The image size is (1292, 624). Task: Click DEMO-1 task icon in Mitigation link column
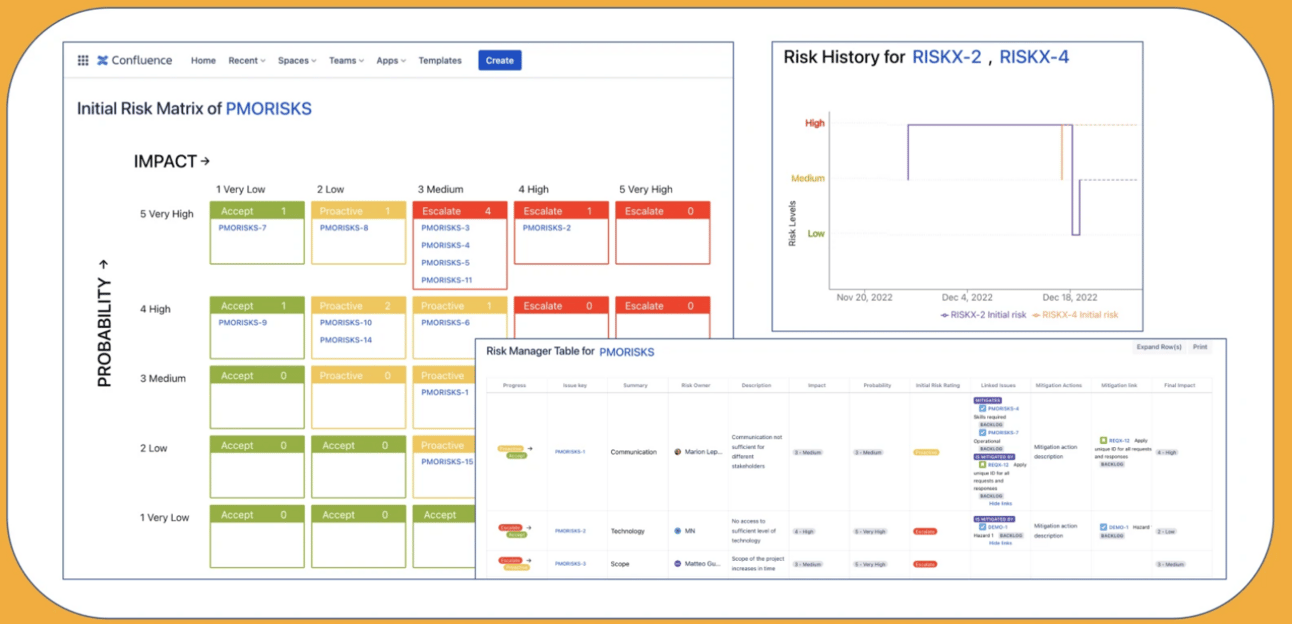click(x=1103, y=527)
